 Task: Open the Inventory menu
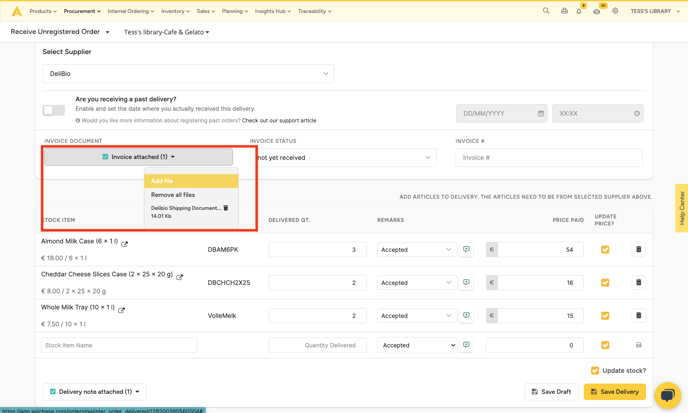pos(176,11)
